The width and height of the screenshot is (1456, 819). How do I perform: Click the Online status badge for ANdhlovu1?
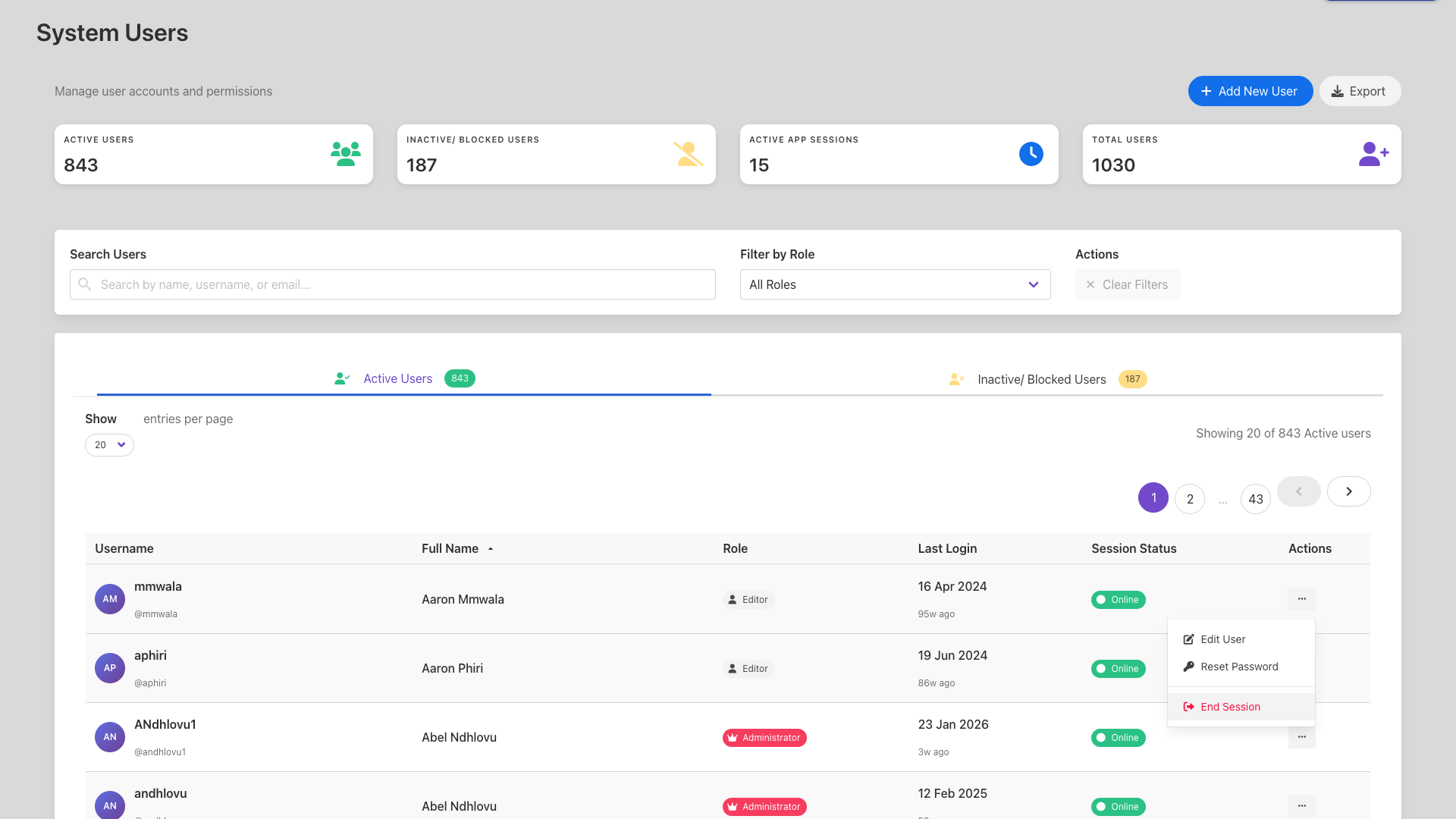(1118, 738)
